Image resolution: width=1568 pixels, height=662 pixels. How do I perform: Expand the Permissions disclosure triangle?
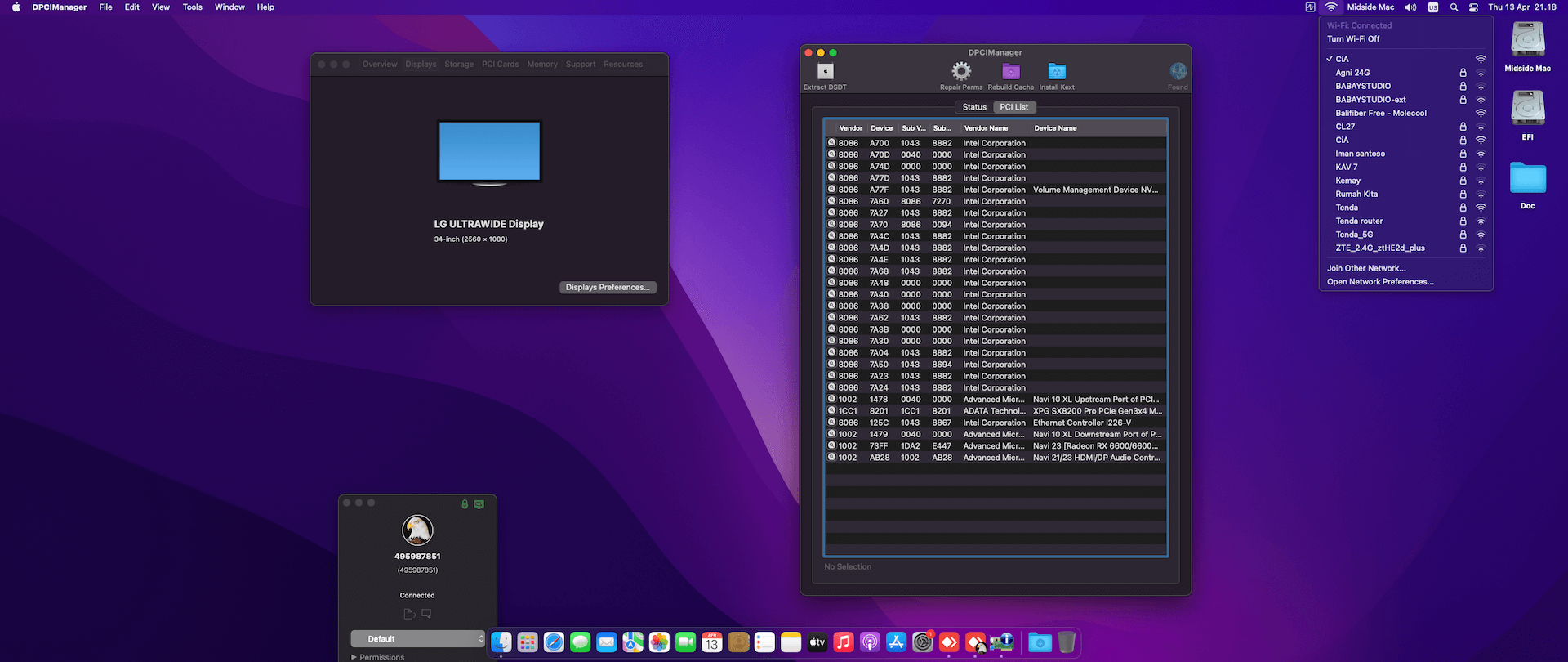(354, 657)
